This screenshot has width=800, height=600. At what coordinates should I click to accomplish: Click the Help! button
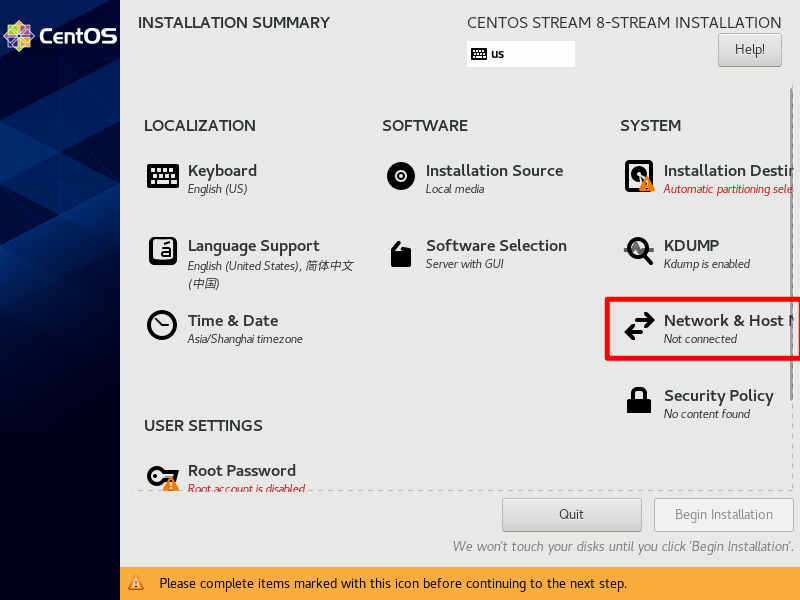749,49
